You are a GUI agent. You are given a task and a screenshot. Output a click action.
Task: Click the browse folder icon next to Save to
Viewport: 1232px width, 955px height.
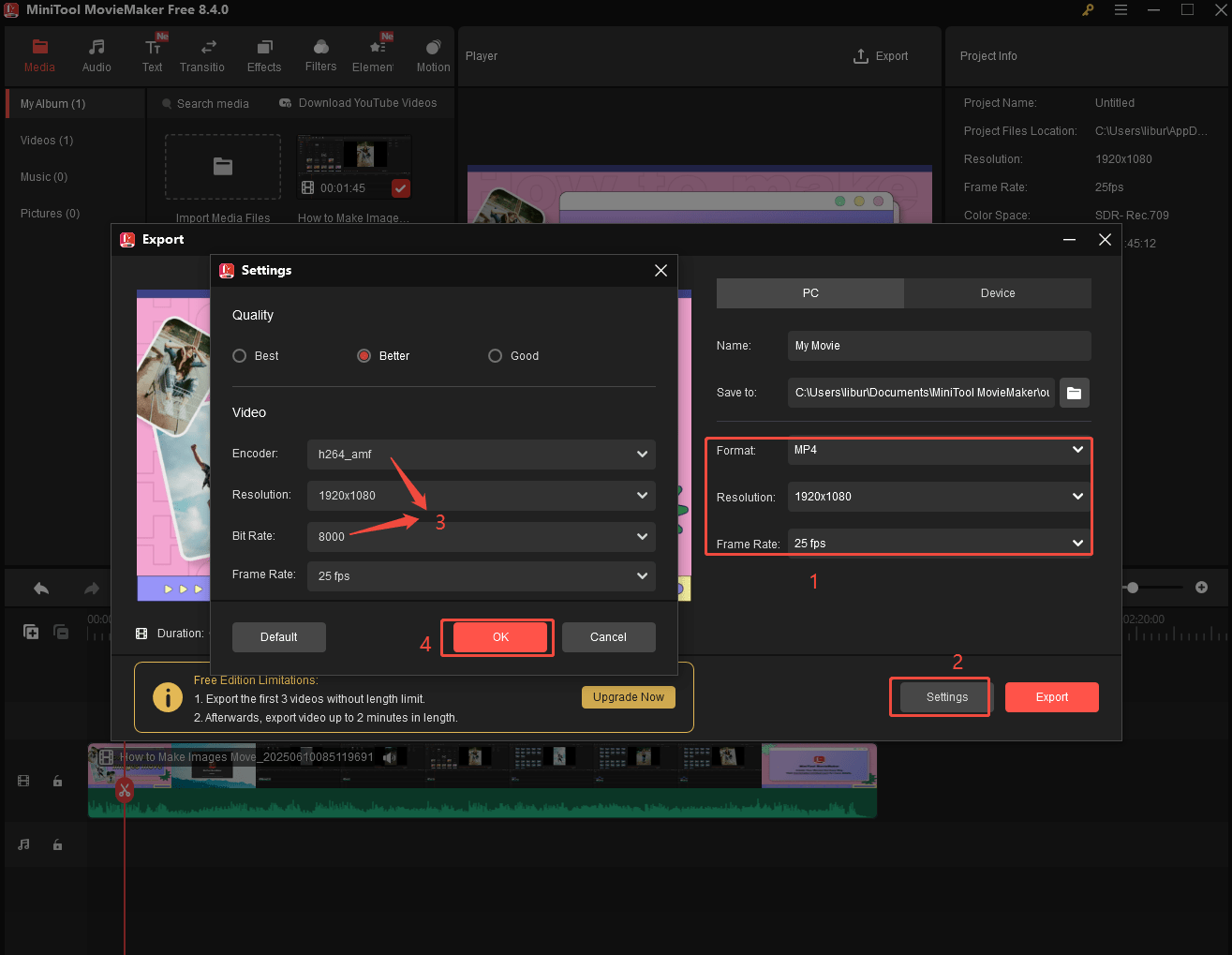tap(1074, 393)
